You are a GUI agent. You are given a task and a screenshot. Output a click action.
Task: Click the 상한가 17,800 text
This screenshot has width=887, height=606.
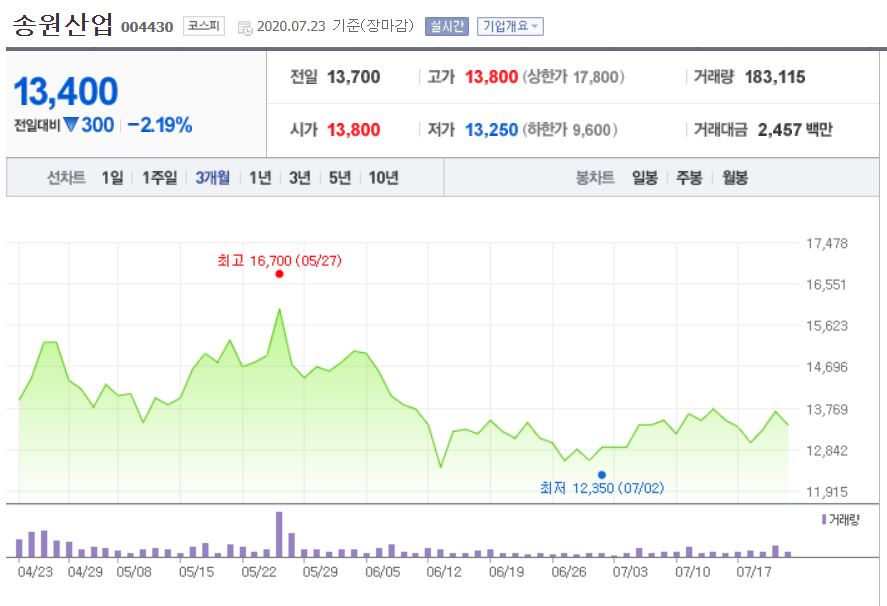click(x=574, y=76)
